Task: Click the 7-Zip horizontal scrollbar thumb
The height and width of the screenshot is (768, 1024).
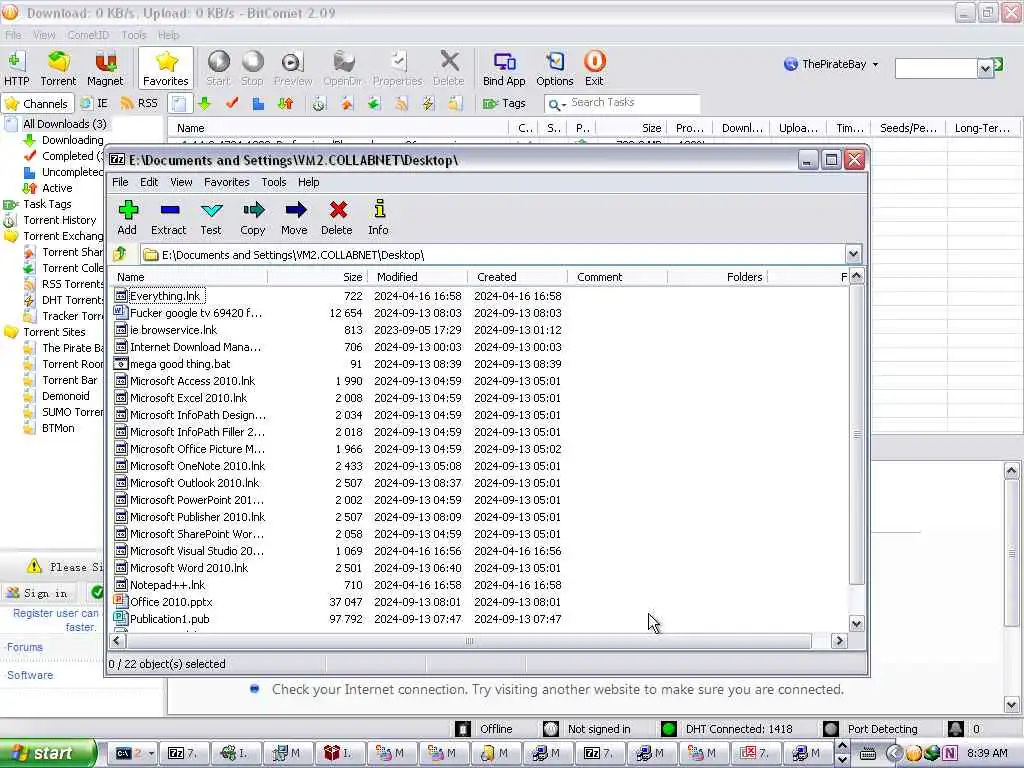Action: [469, 641]
